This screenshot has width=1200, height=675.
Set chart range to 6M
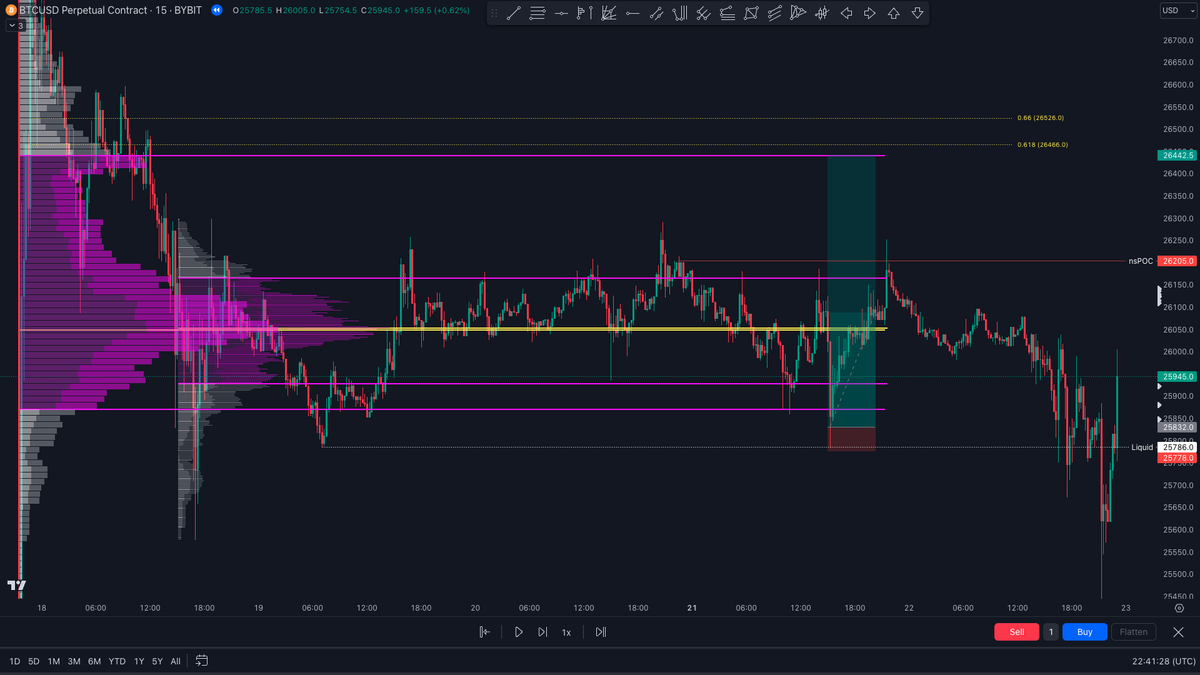pos(94,661)
